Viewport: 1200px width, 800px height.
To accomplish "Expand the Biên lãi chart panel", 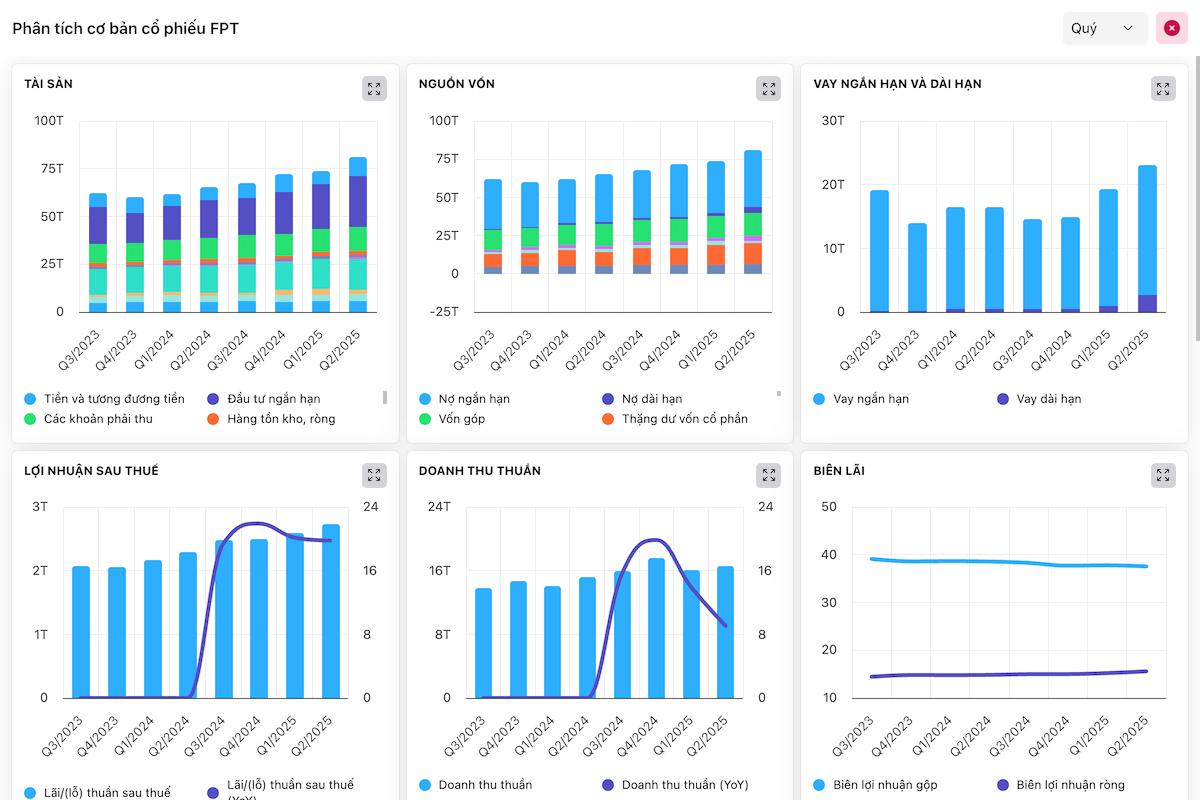I will 1163,476.
